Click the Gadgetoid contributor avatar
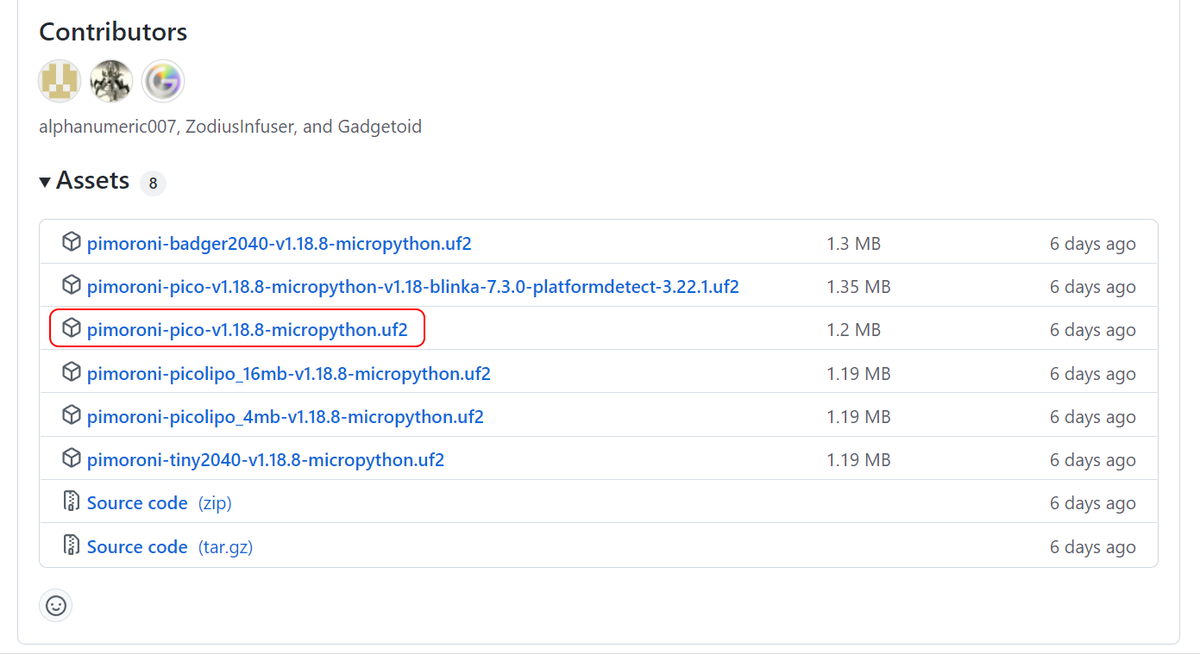 point(163,81)
